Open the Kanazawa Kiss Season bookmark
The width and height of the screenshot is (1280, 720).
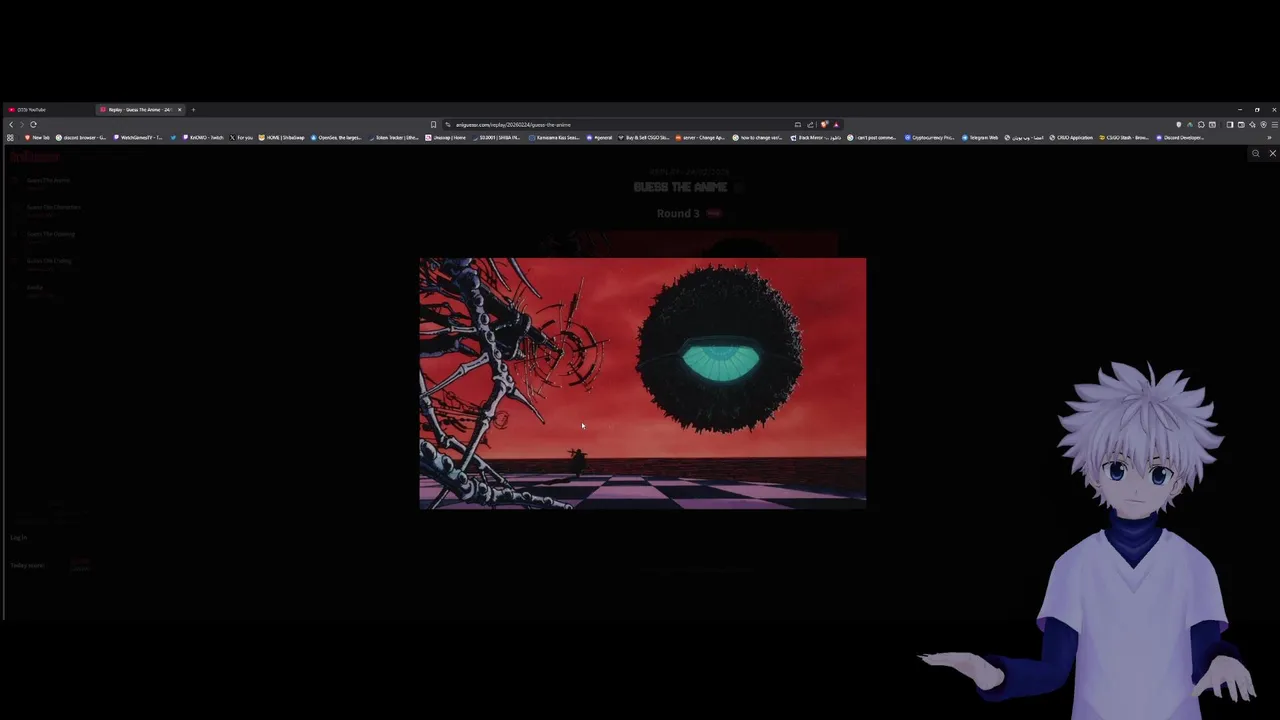point(554,137)
